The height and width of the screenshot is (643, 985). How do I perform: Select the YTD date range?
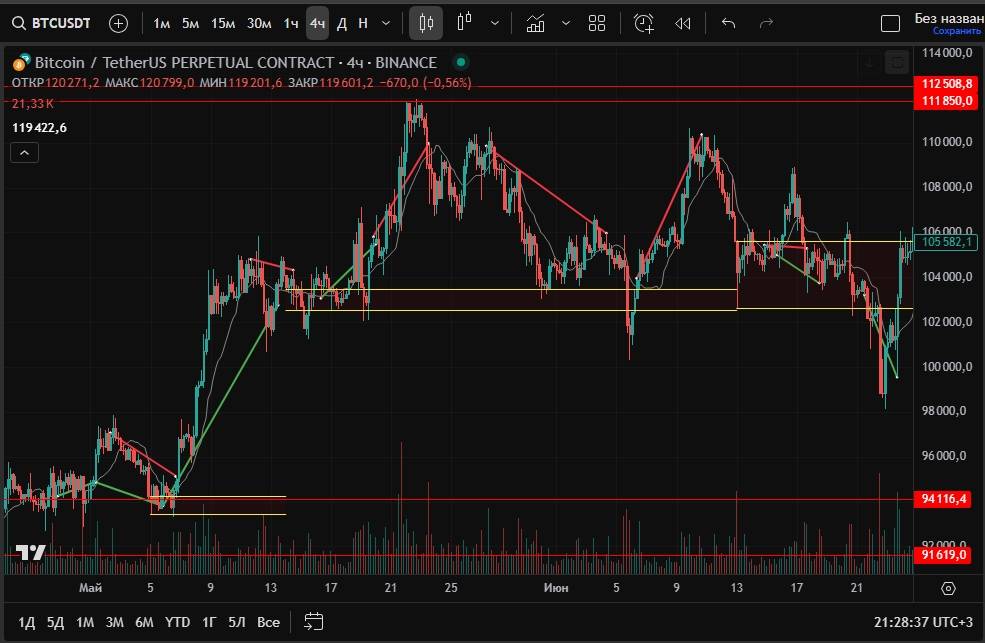[177, 622]
